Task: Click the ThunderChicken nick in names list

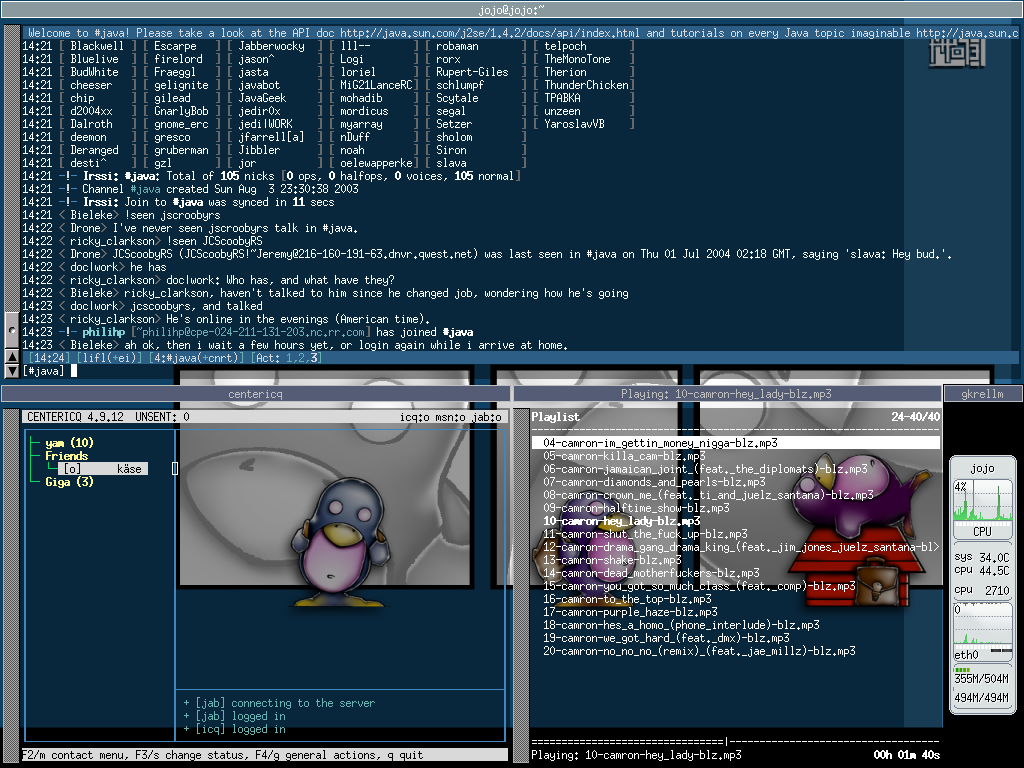Action: (586, 85)
